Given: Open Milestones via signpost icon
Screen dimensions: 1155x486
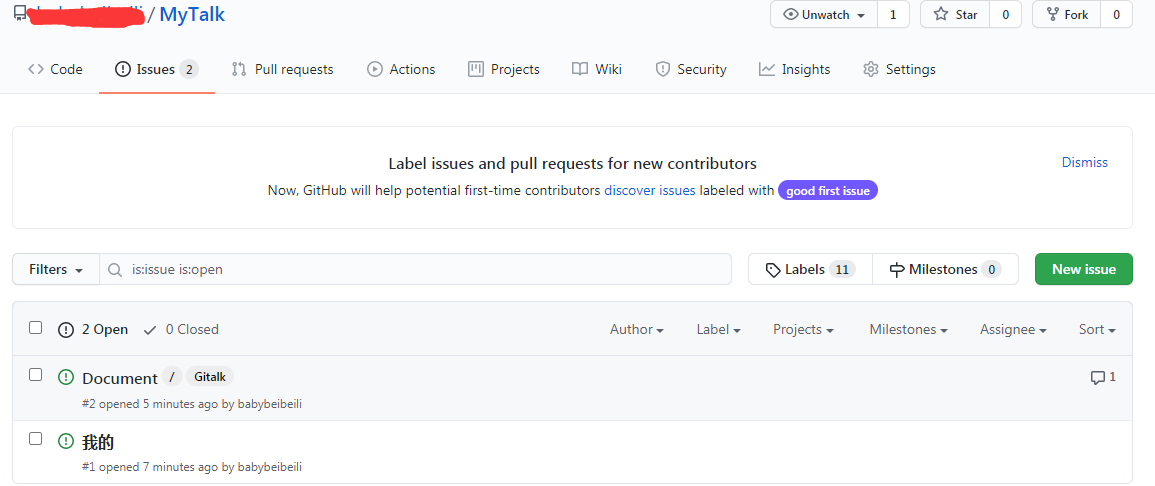Looking at the screenshot, I should 896,270.
